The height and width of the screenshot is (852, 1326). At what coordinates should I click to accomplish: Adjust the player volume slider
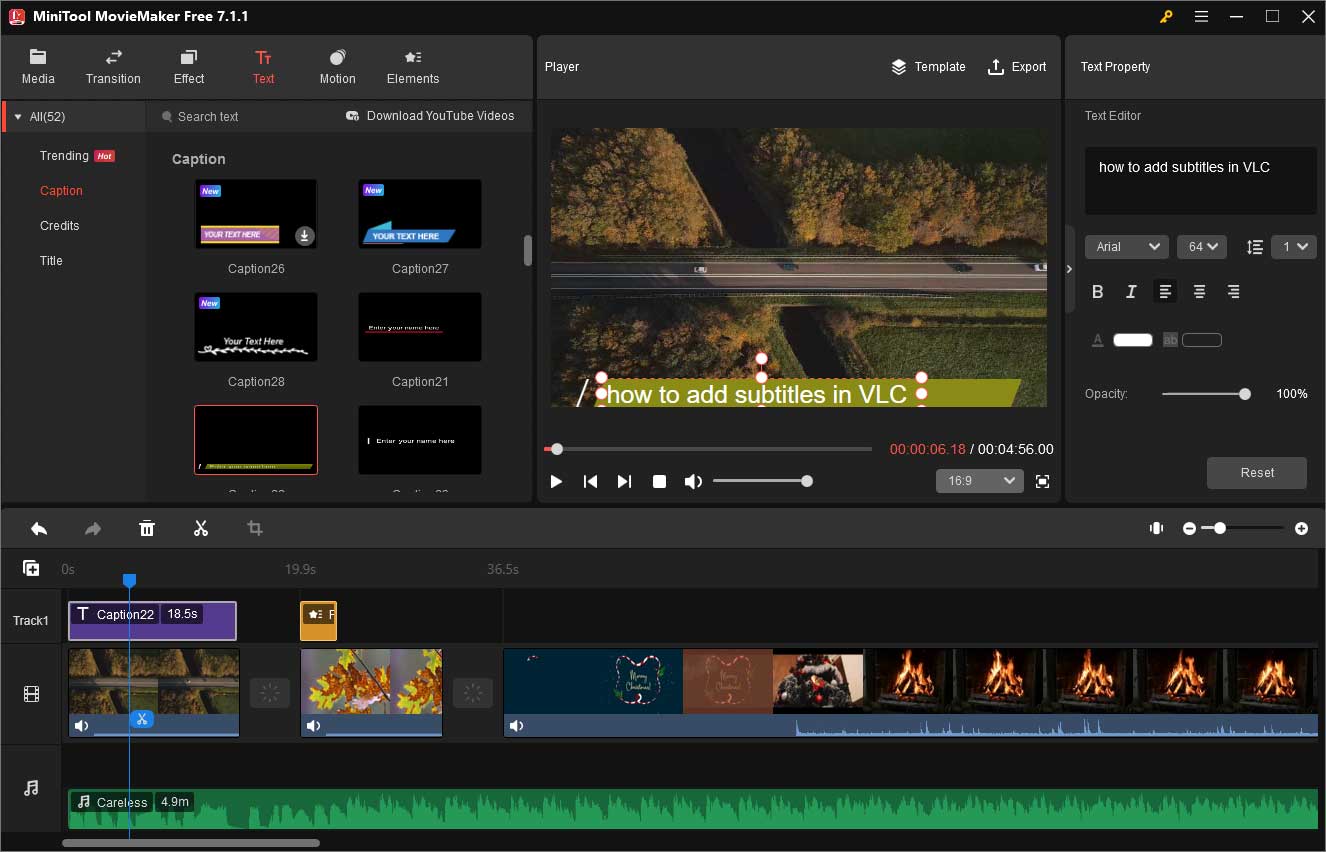761,481
